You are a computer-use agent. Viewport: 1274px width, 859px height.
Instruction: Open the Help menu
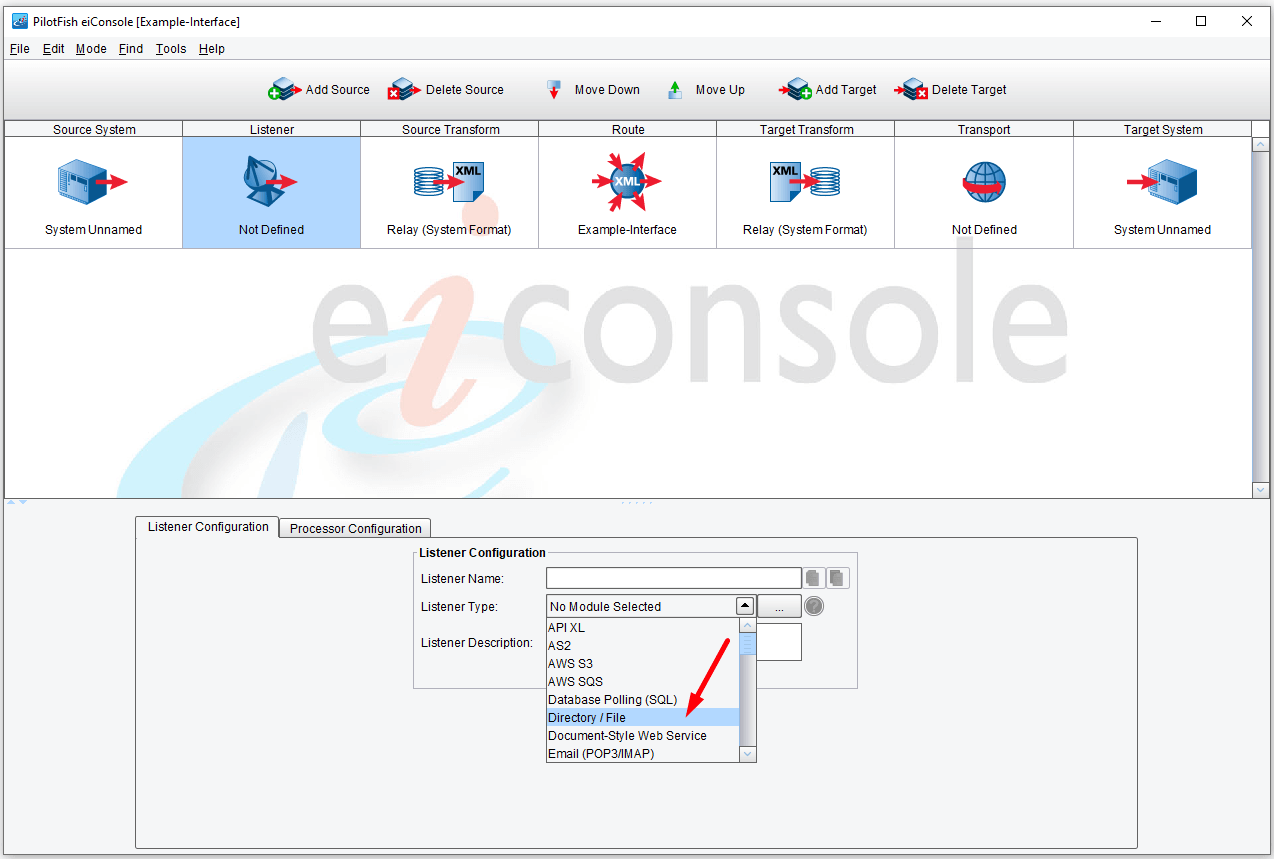click(212, 49)
